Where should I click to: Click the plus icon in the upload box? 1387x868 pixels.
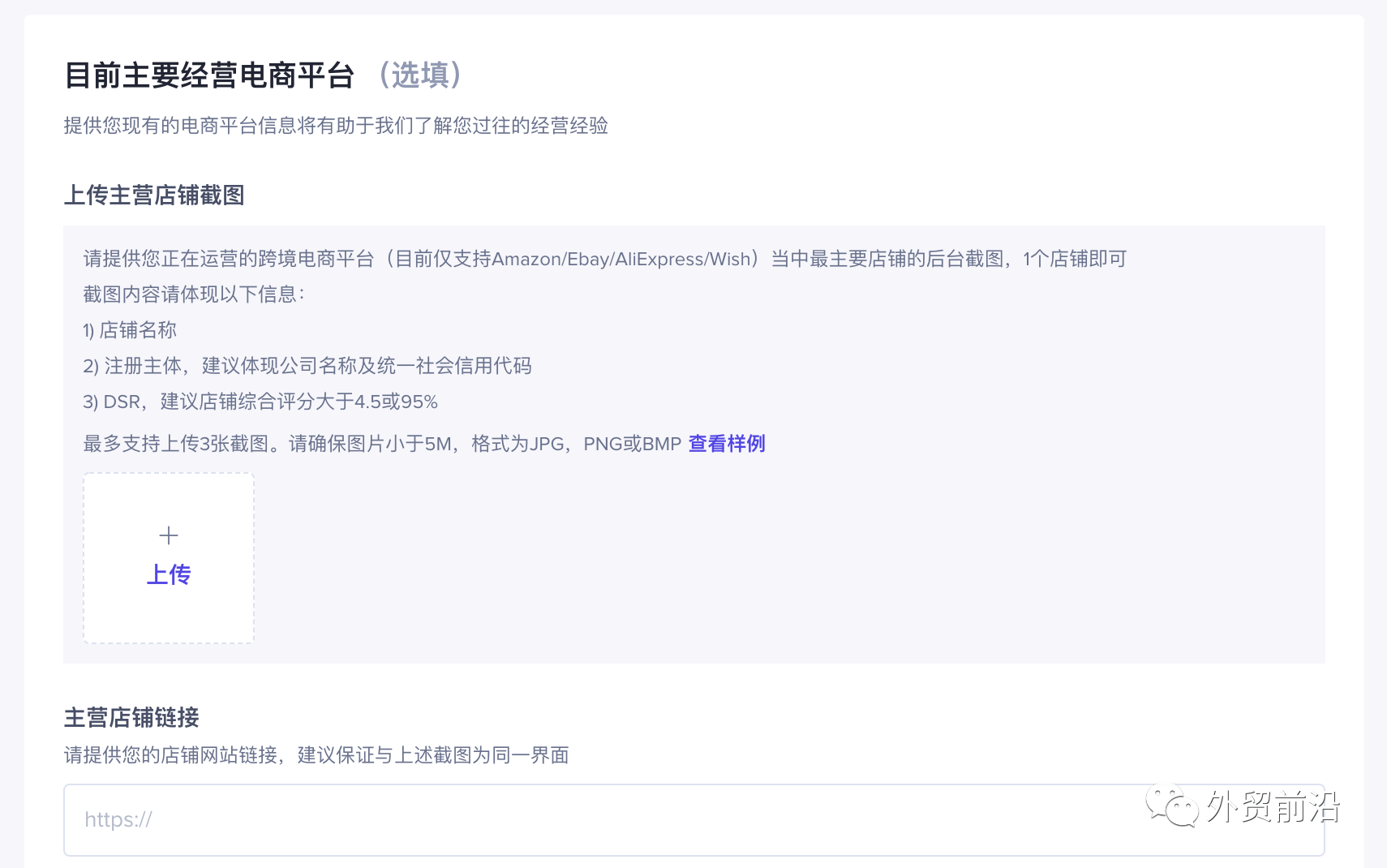169,535
